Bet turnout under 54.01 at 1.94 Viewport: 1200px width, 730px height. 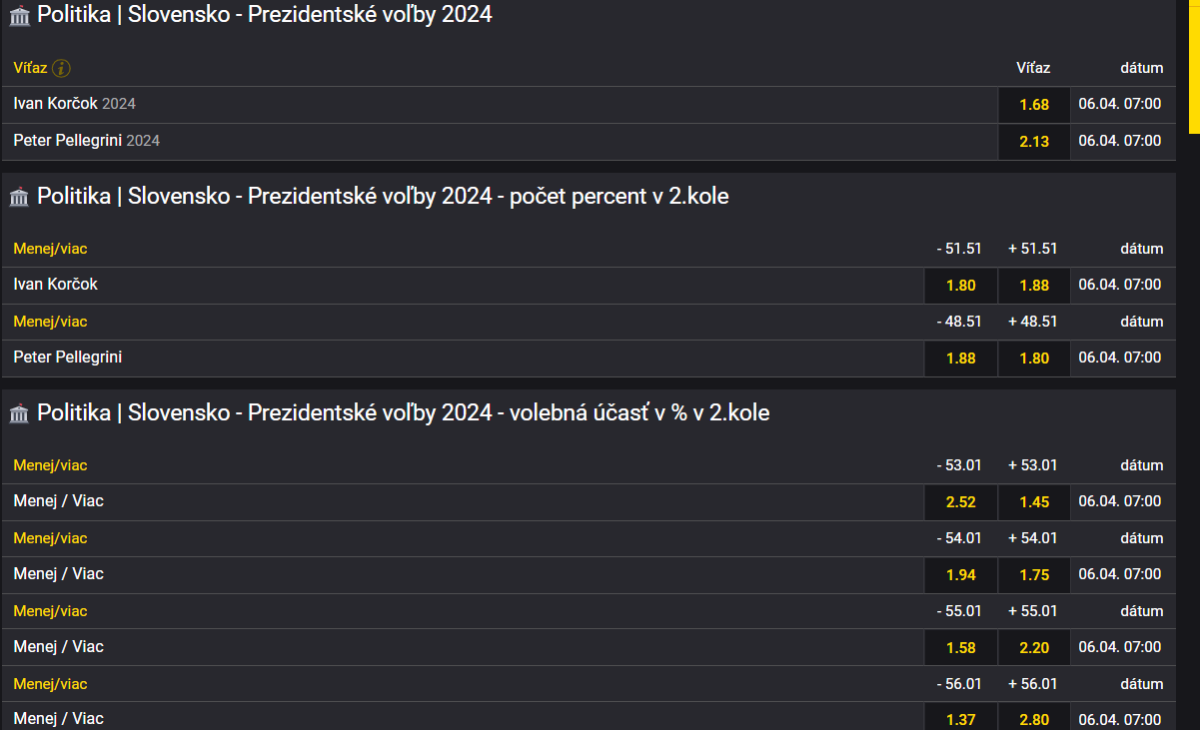961,575
